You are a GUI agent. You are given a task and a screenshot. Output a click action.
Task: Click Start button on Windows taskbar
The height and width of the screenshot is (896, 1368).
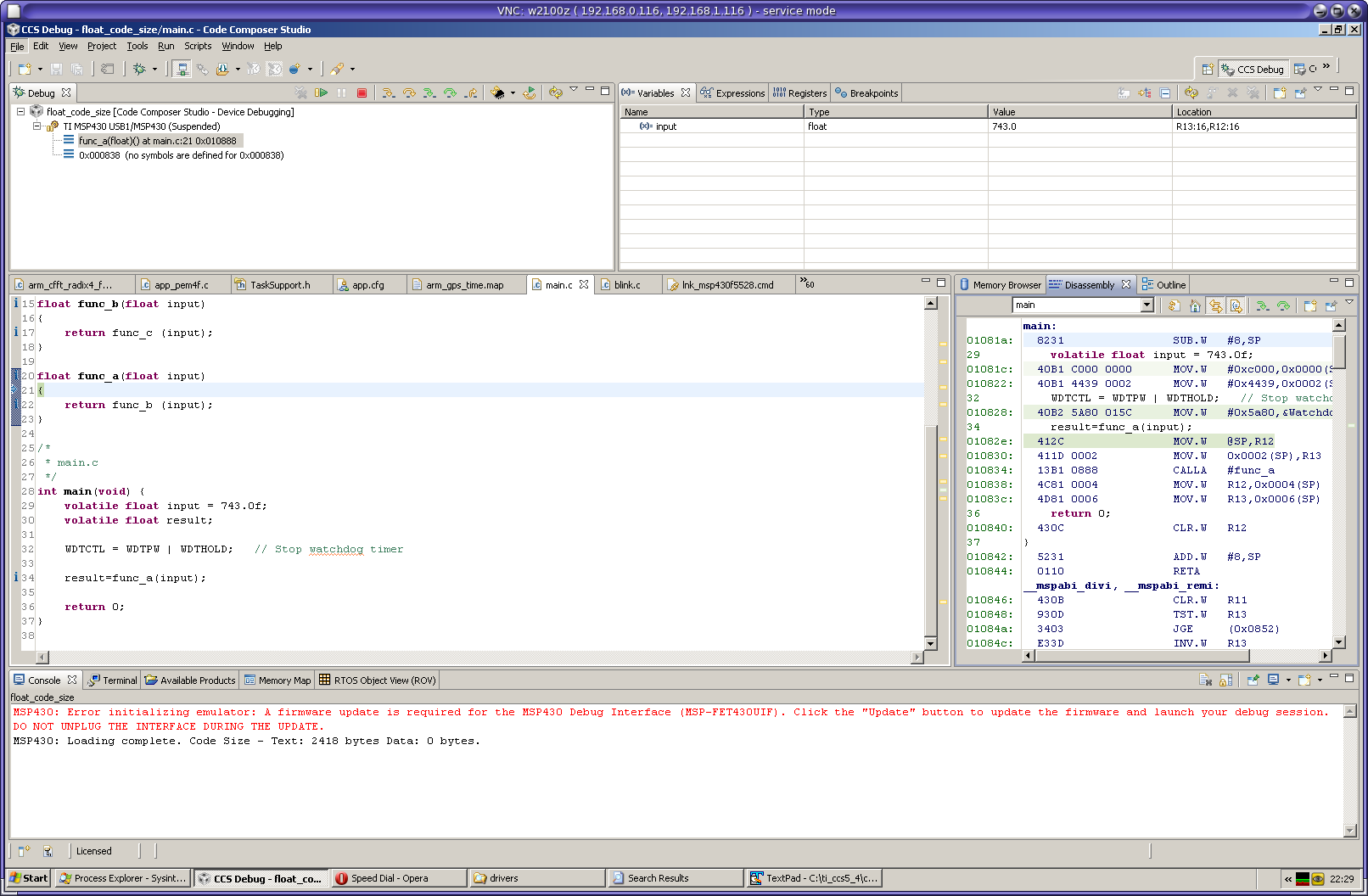click(29, 878)
